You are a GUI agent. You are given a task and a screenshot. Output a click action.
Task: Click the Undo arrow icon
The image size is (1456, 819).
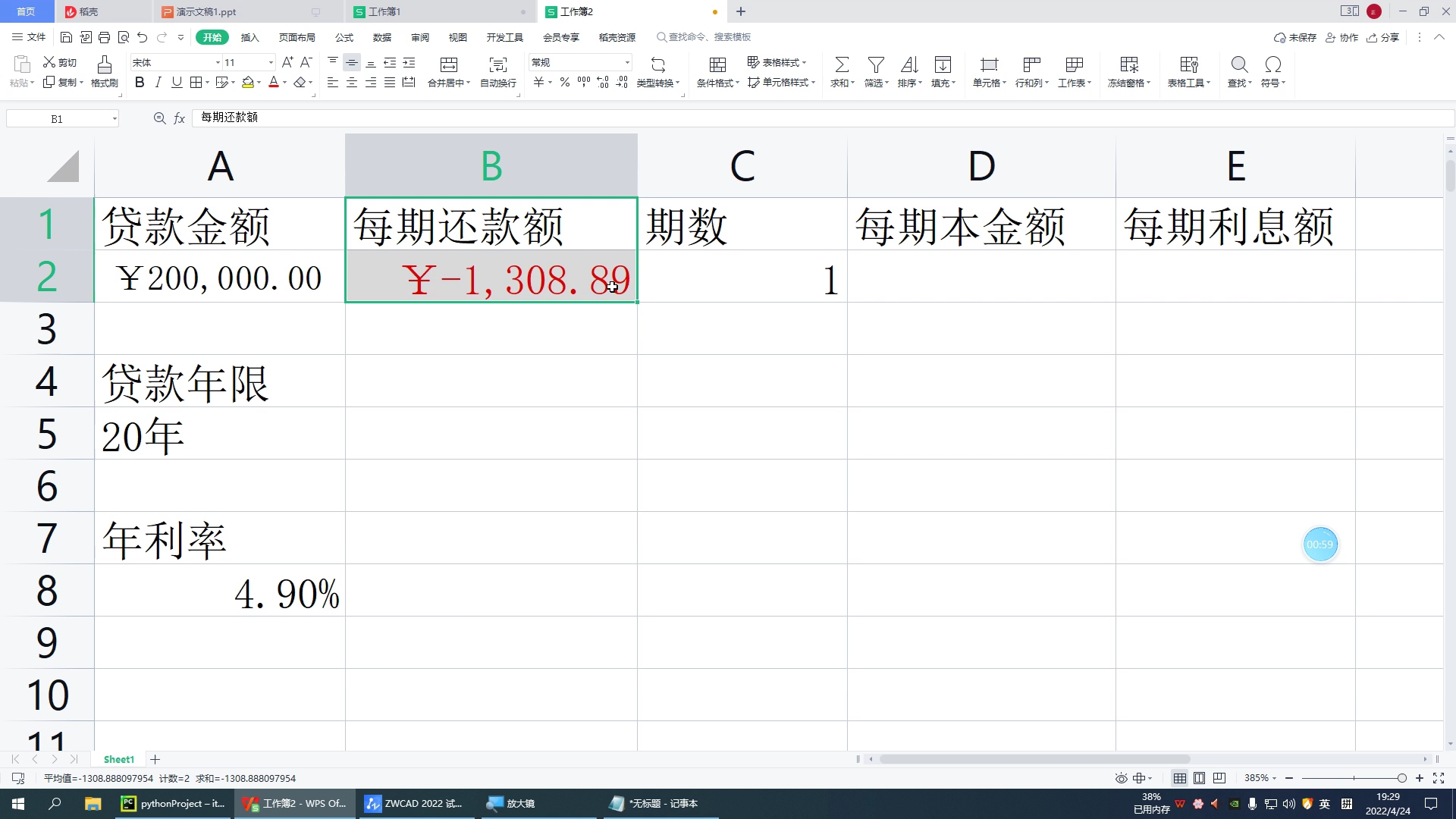142,37
